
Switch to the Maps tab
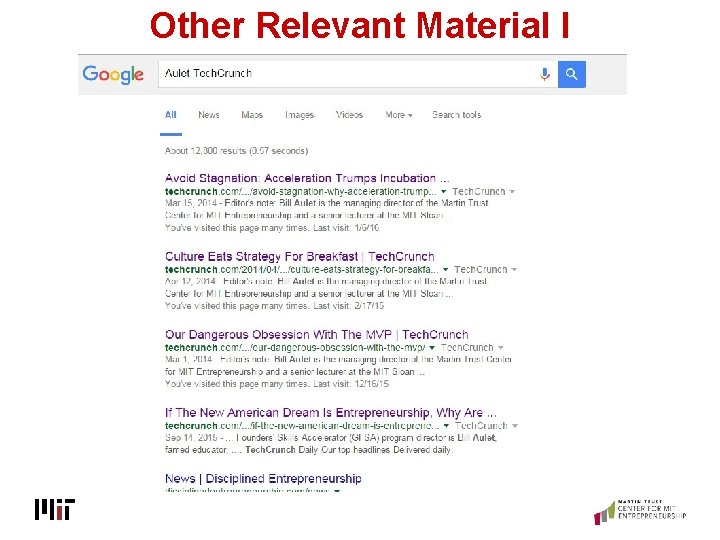point(252,115)
